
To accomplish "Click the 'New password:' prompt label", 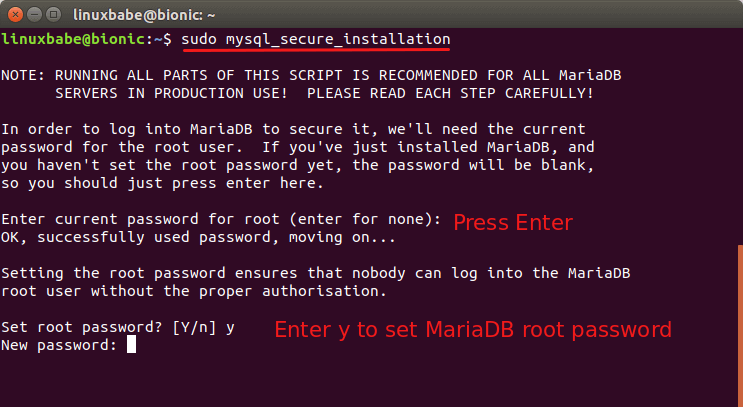I will pyautogui.click(x=60, y=345).
